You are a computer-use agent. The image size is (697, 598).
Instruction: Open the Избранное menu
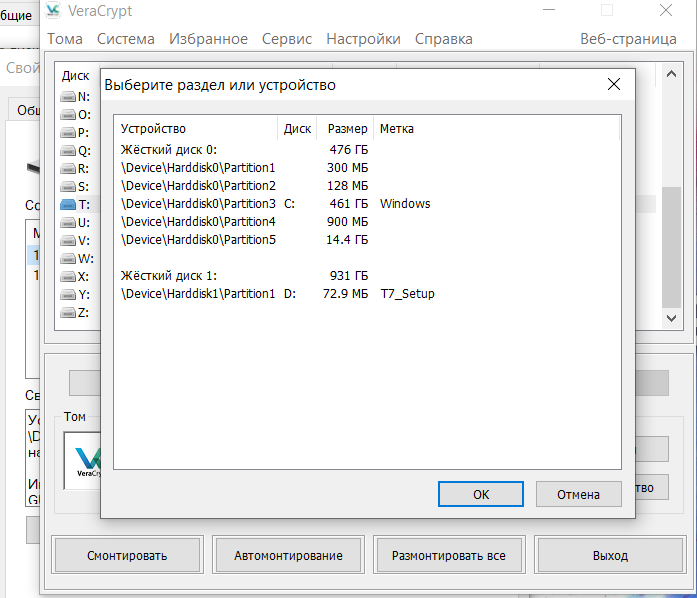[208, 39]
